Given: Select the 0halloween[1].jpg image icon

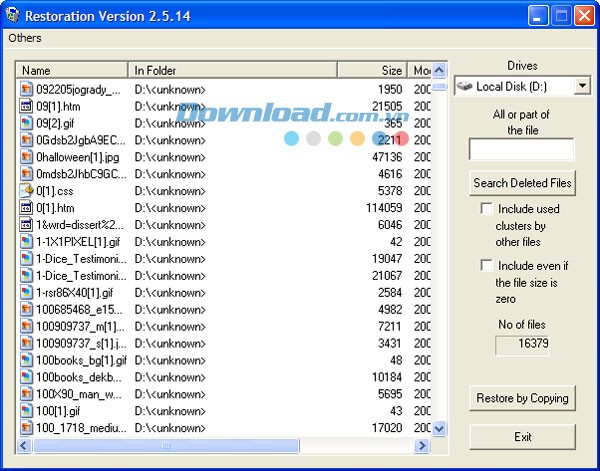Looking at the screenshot, I should 27,157.
